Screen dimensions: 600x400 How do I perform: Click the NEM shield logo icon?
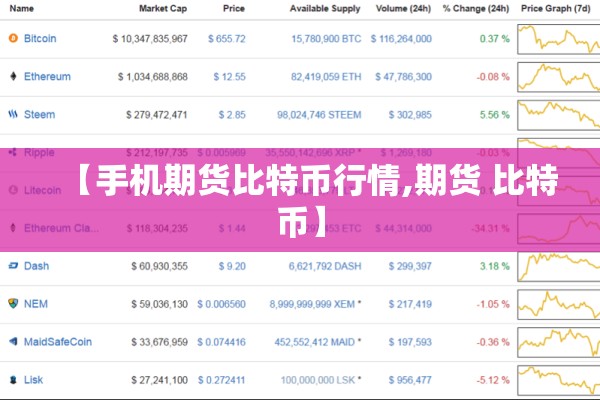click(13, 304)
